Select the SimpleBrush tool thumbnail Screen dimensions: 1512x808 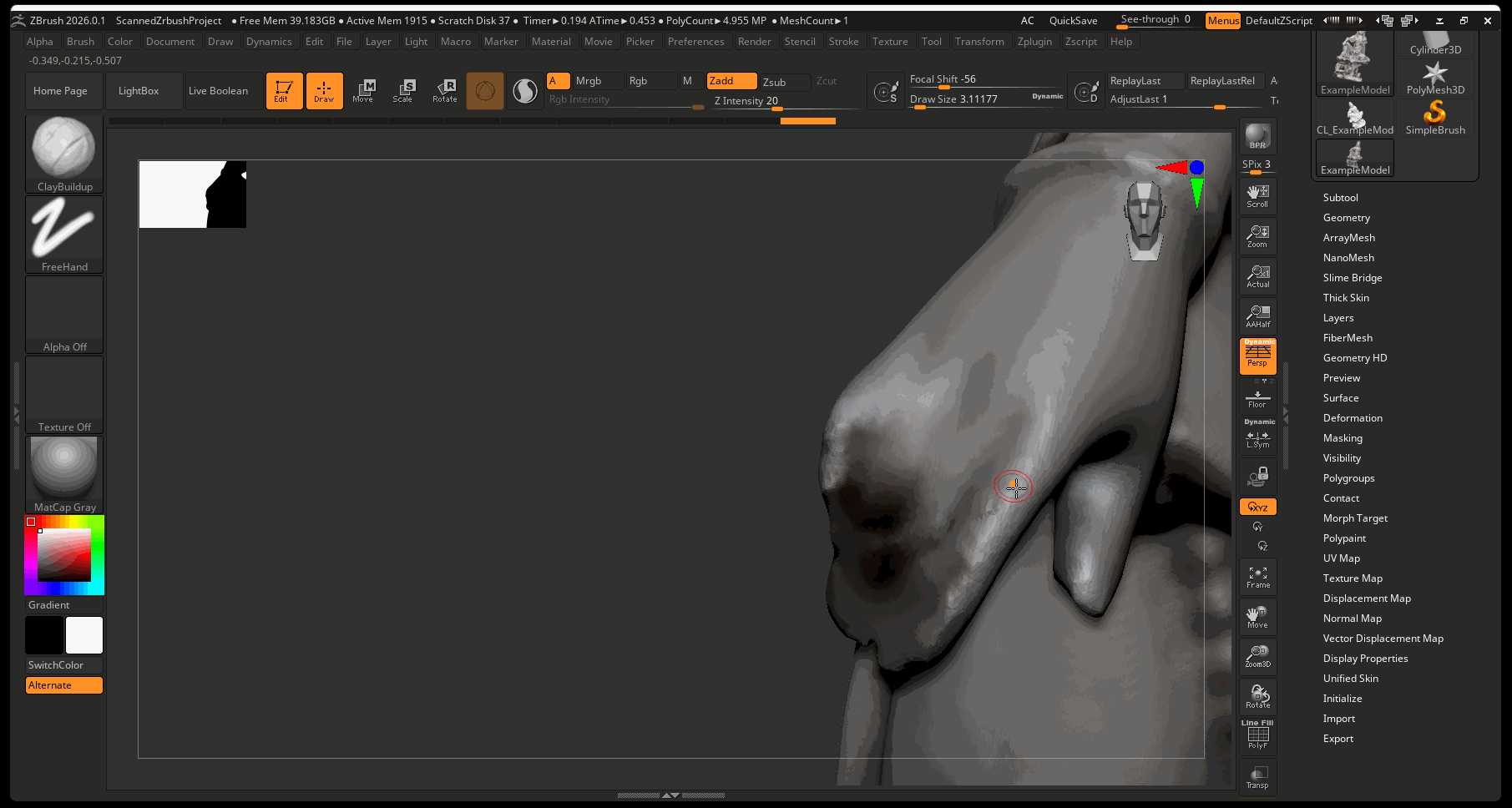1434,118
